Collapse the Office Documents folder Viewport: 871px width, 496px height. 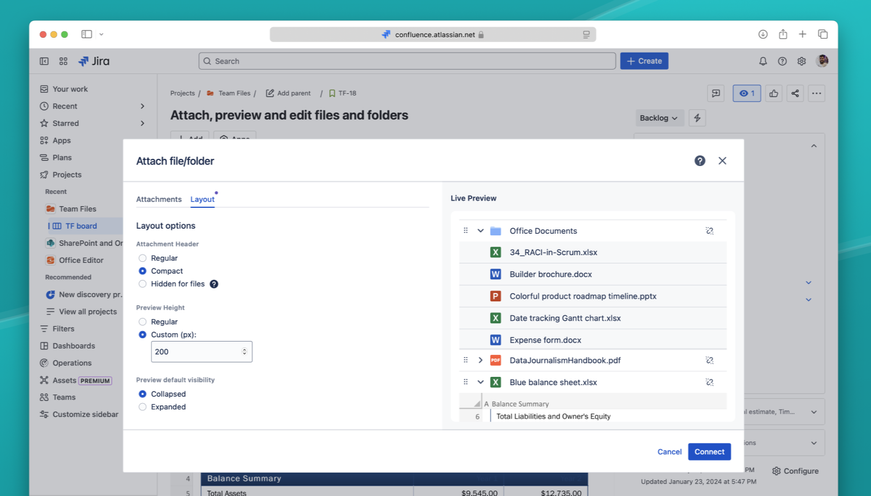[x=480, y=231]
